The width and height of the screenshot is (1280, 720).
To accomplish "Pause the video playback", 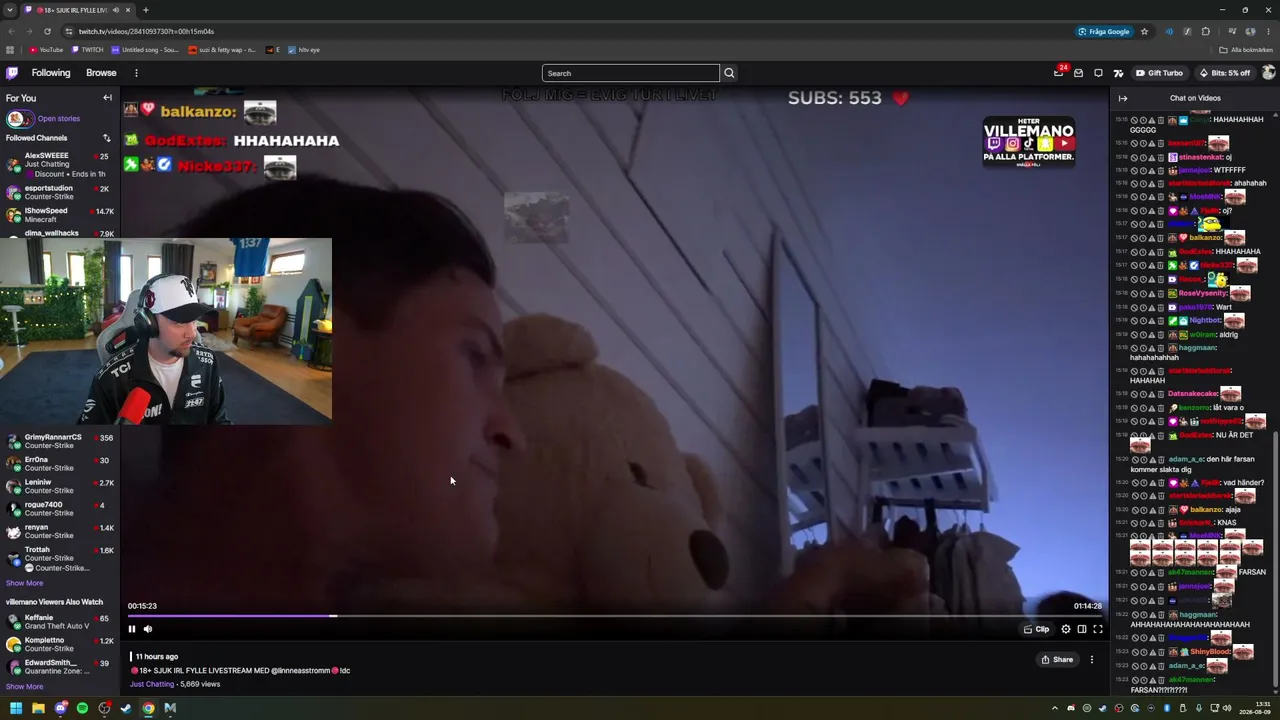I will [131, 629].
